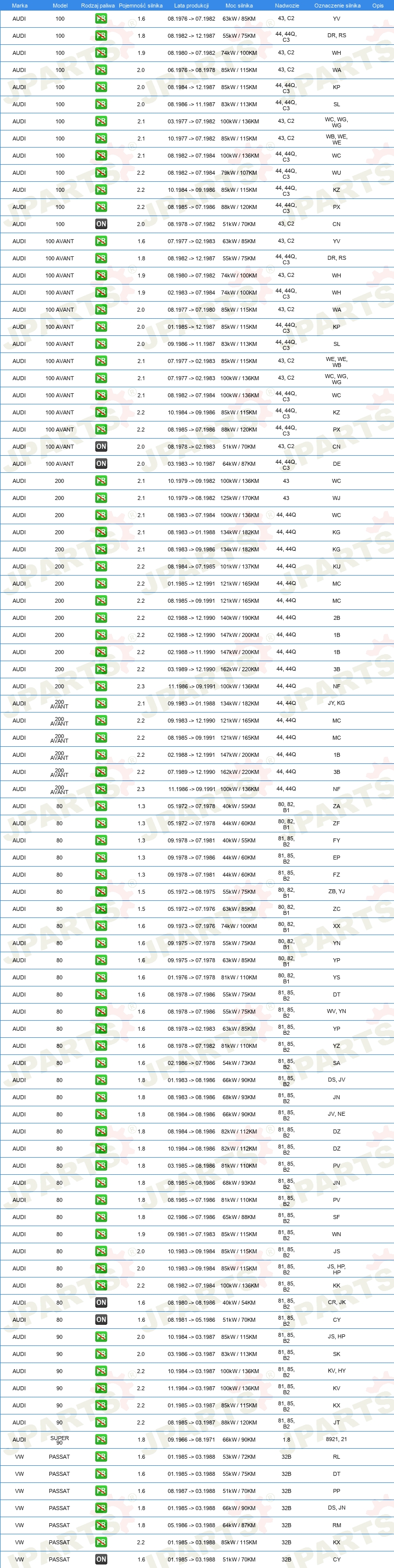Click petrol icon in Audi 200 KU row
The image size is (394, 1568).
(x=101, y=566)
